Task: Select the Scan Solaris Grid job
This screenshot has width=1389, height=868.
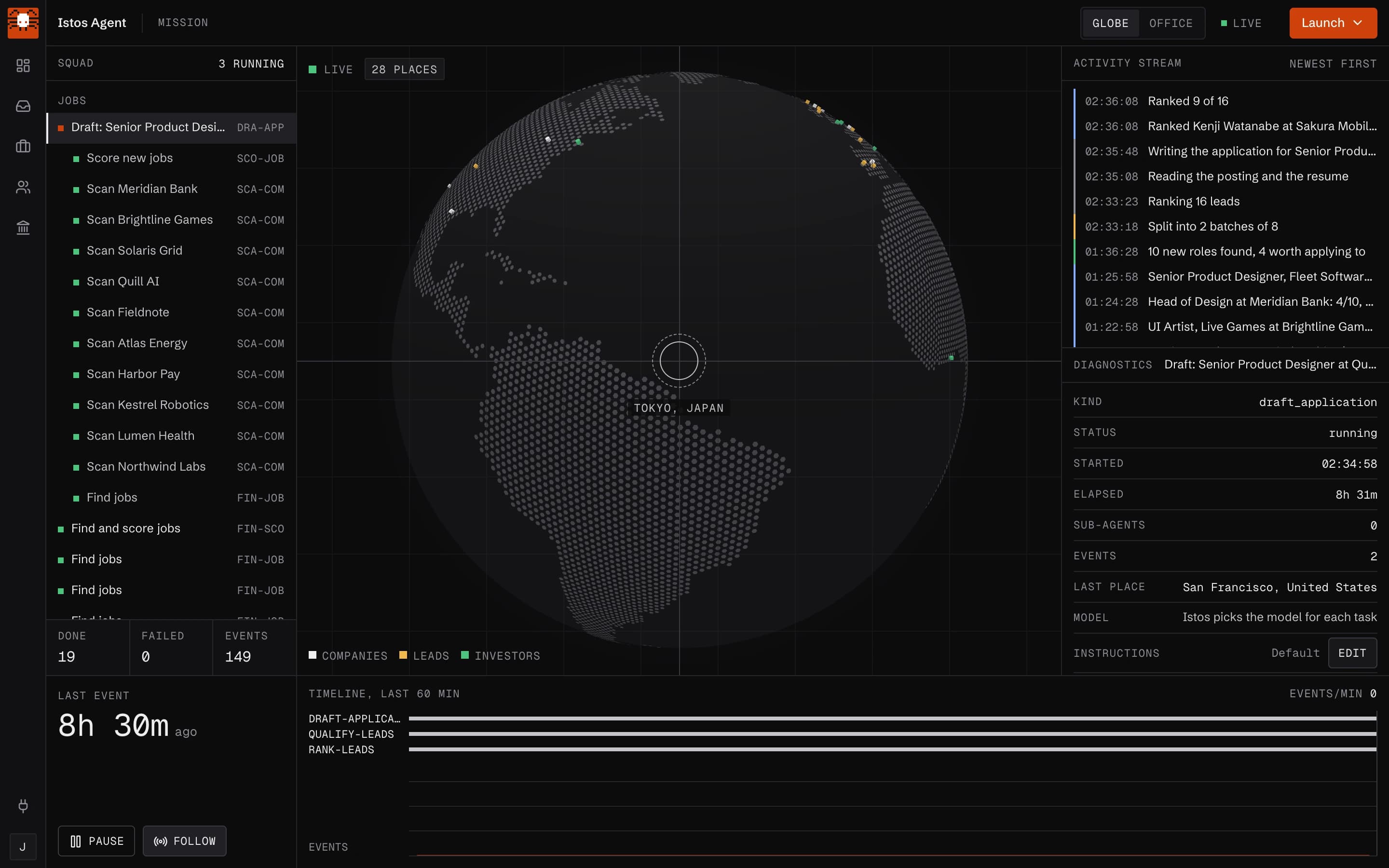Action: [x=172, y=251]
